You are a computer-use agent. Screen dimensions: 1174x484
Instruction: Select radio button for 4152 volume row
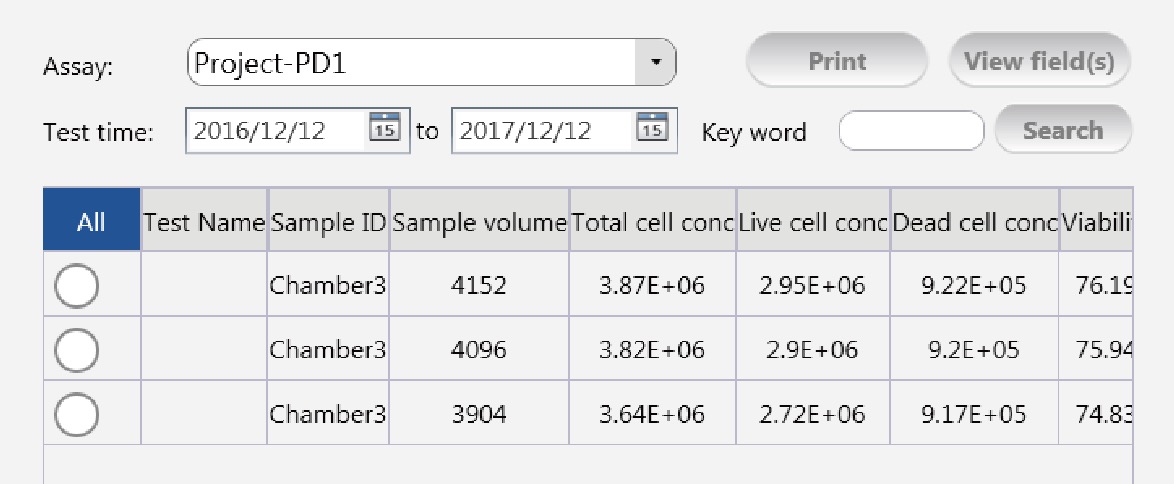pos(76,286)
